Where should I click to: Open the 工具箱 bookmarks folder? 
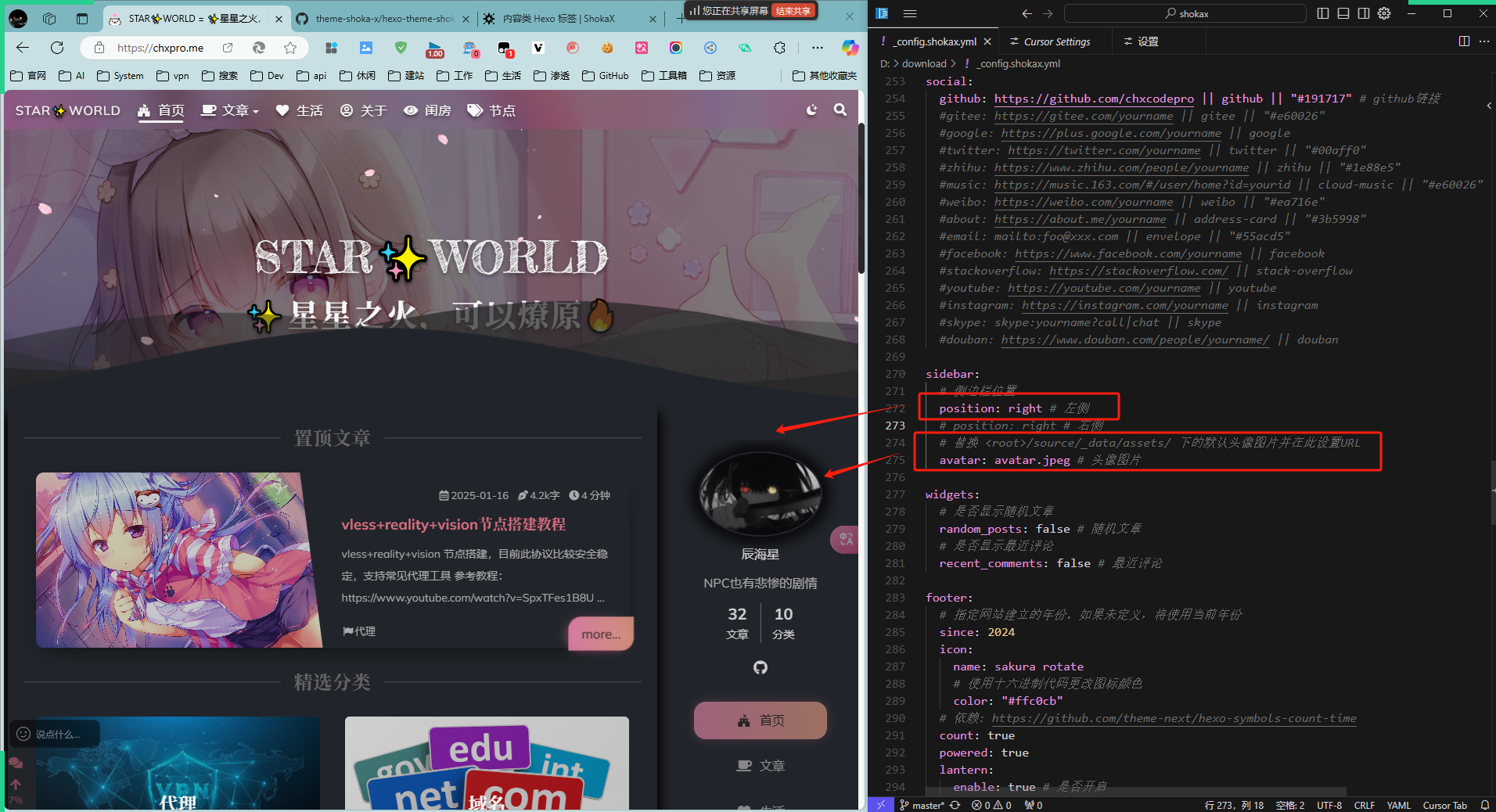tap(664, 76)
